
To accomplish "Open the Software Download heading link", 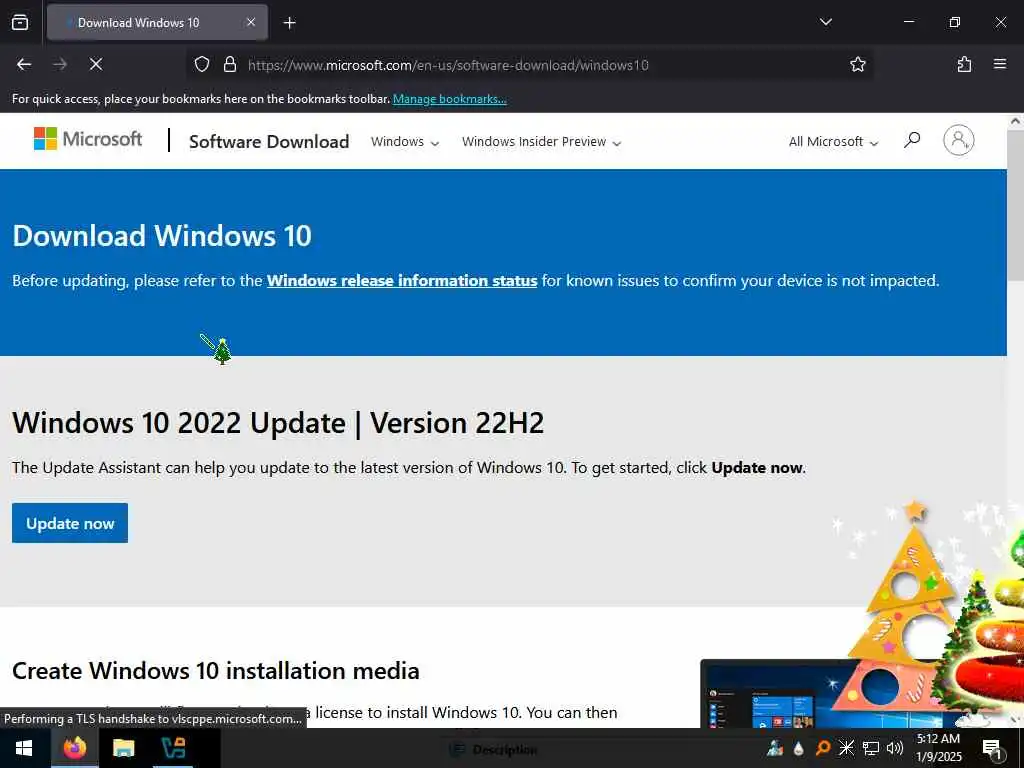I will pos(269,142).
